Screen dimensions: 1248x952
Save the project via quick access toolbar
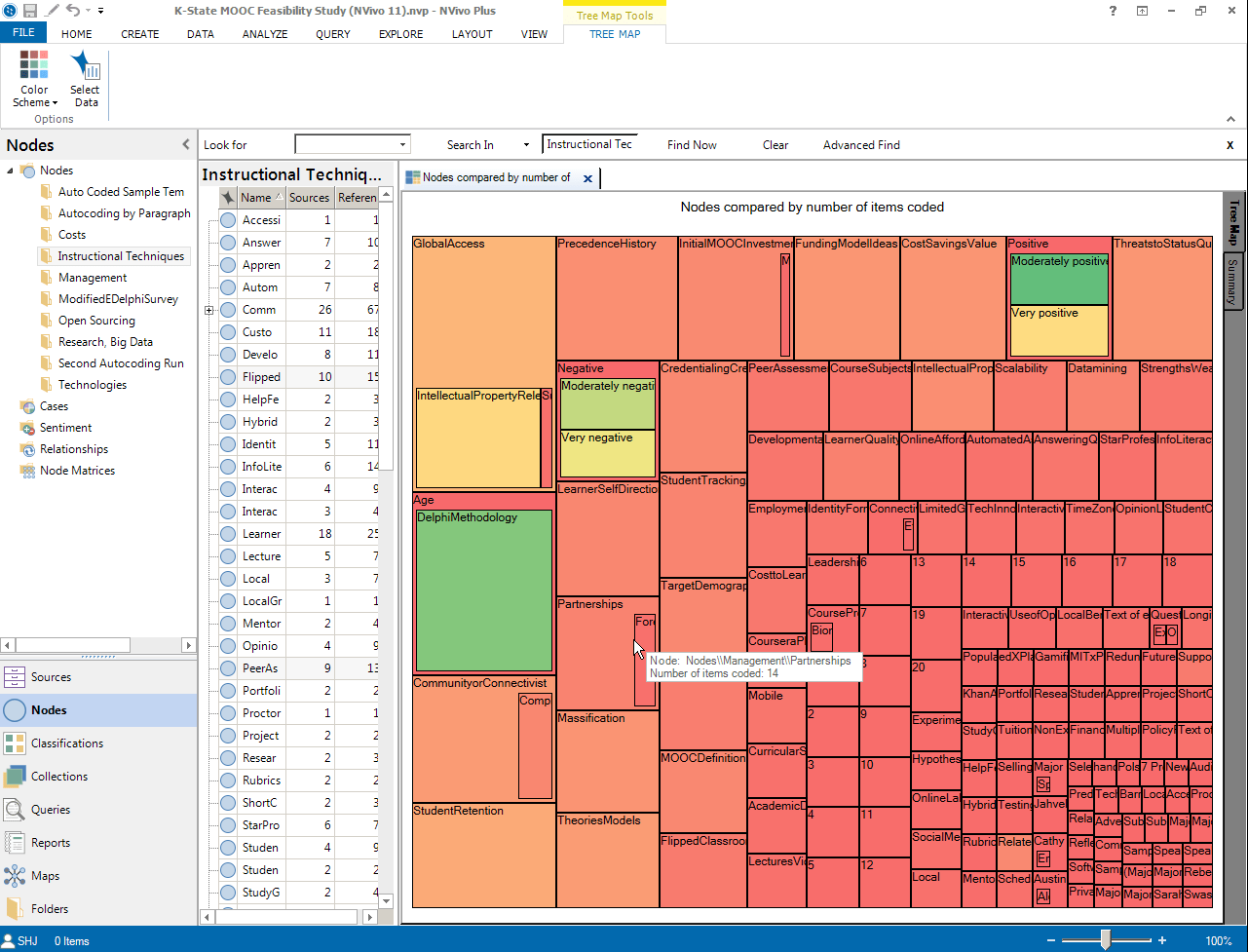30,9
